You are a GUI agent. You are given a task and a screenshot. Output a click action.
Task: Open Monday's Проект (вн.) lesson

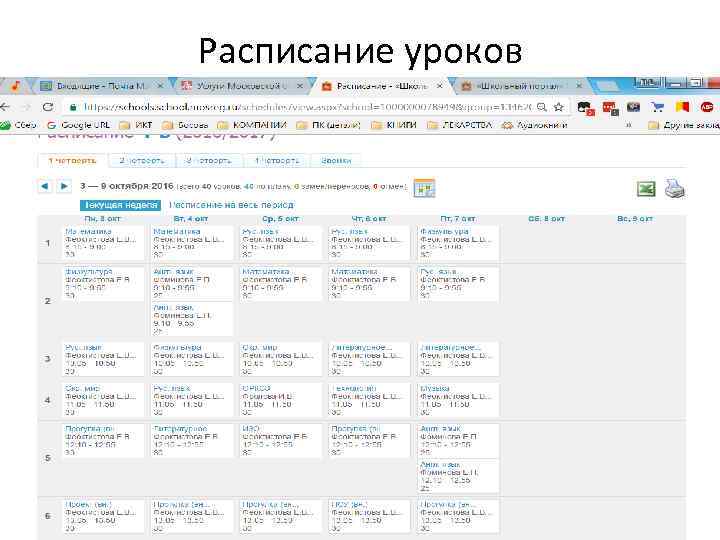click(88, 504)
